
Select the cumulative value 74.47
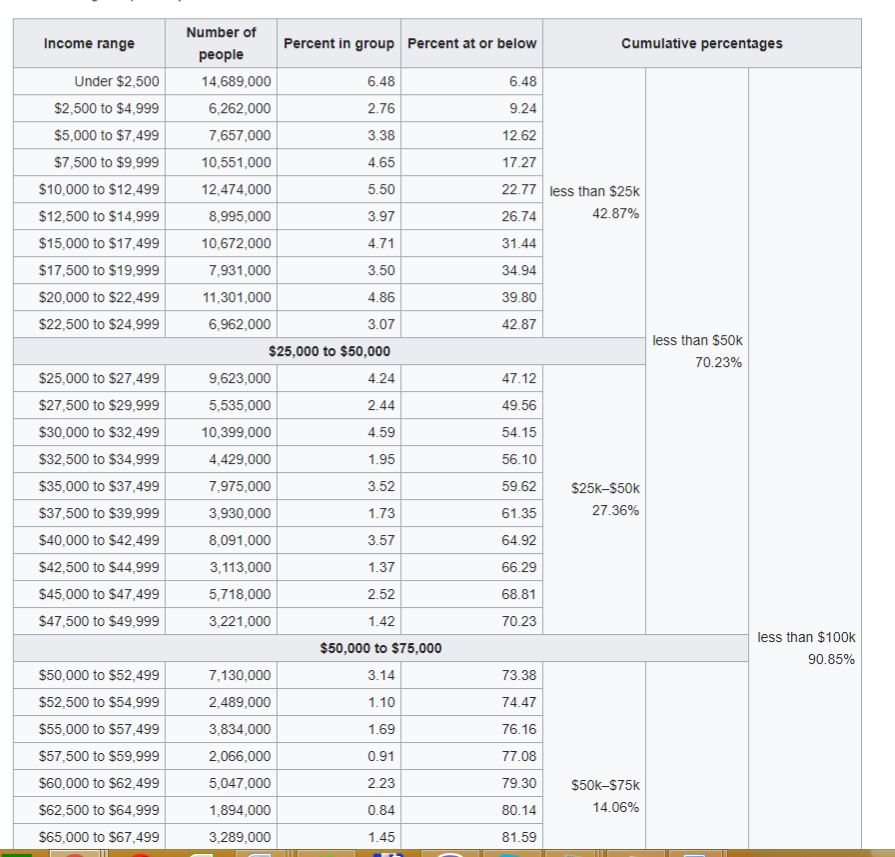[519, 702]
